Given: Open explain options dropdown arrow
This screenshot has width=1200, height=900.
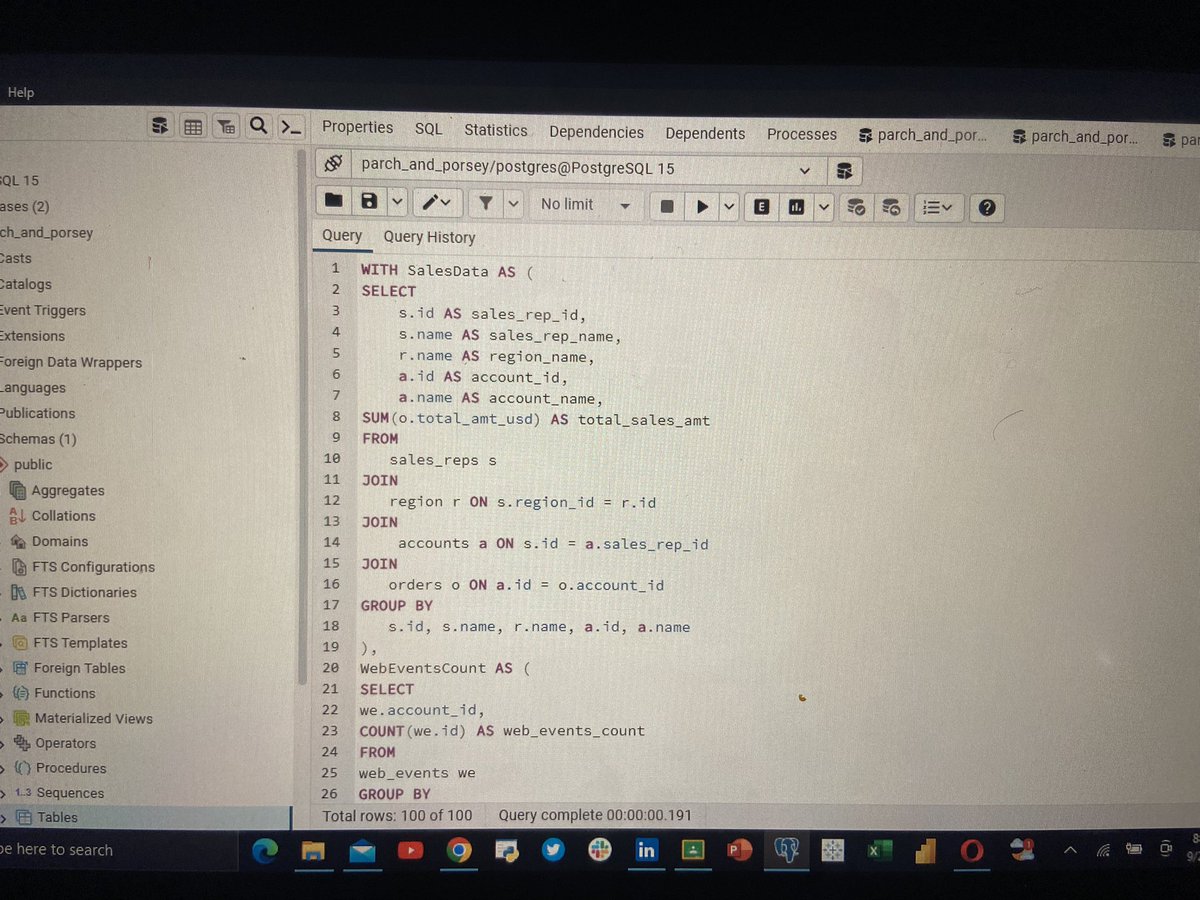Looking at the screenshot, I should 824,207.
